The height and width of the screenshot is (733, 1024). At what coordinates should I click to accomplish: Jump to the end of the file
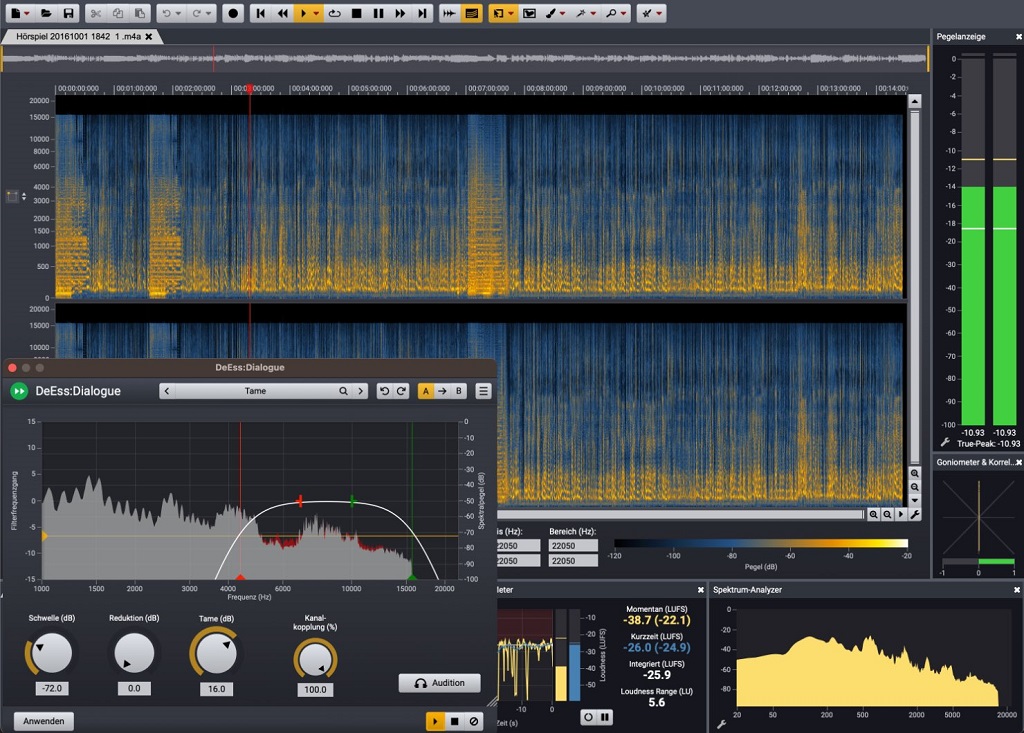[423, 13]
